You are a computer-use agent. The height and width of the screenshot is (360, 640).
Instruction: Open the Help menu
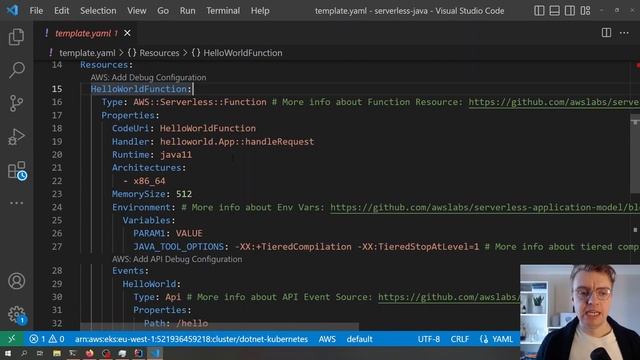click(x=260, y=11)
